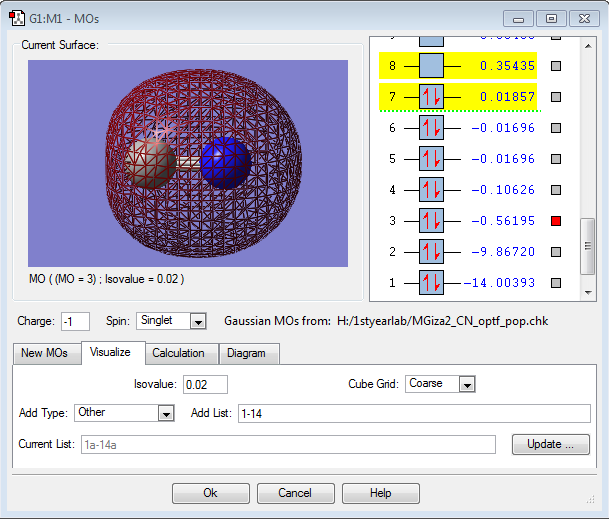Click energy value -0.10626
The height and width of the screenshot is (519, 609).
(503, 190)
